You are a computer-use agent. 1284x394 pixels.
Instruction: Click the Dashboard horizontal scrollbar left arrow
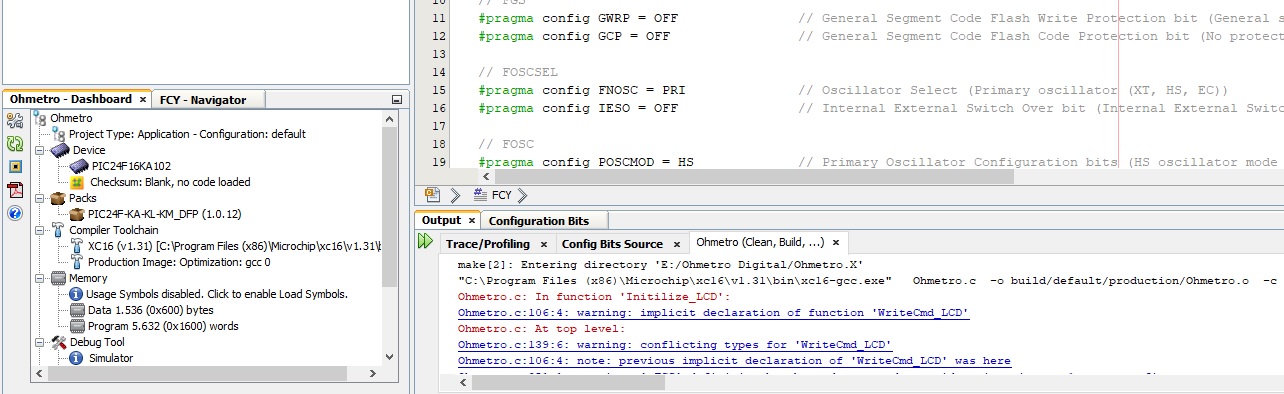click(38, 375)
